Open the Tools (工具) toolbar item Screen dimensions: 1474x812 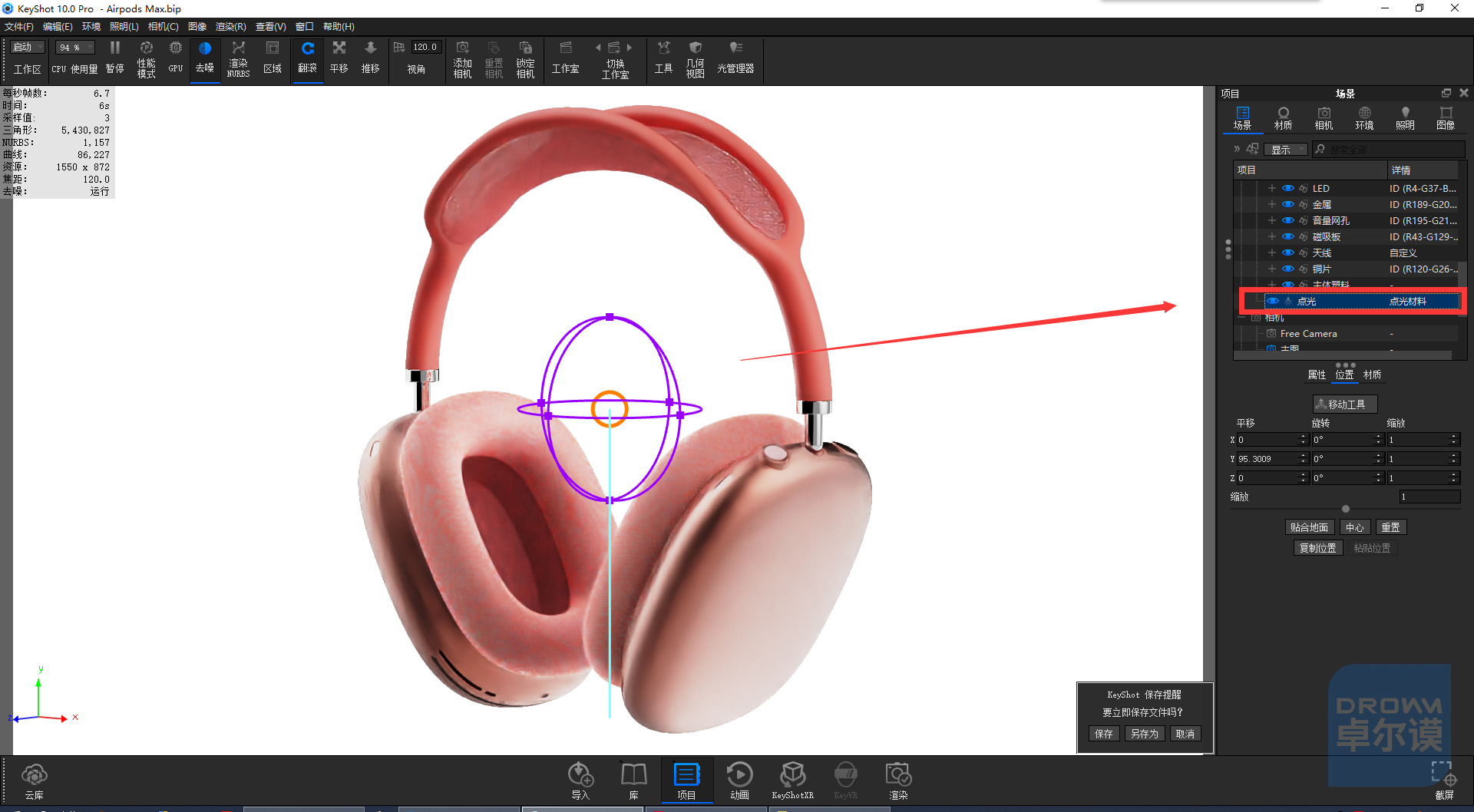click(x=663, y=58)
